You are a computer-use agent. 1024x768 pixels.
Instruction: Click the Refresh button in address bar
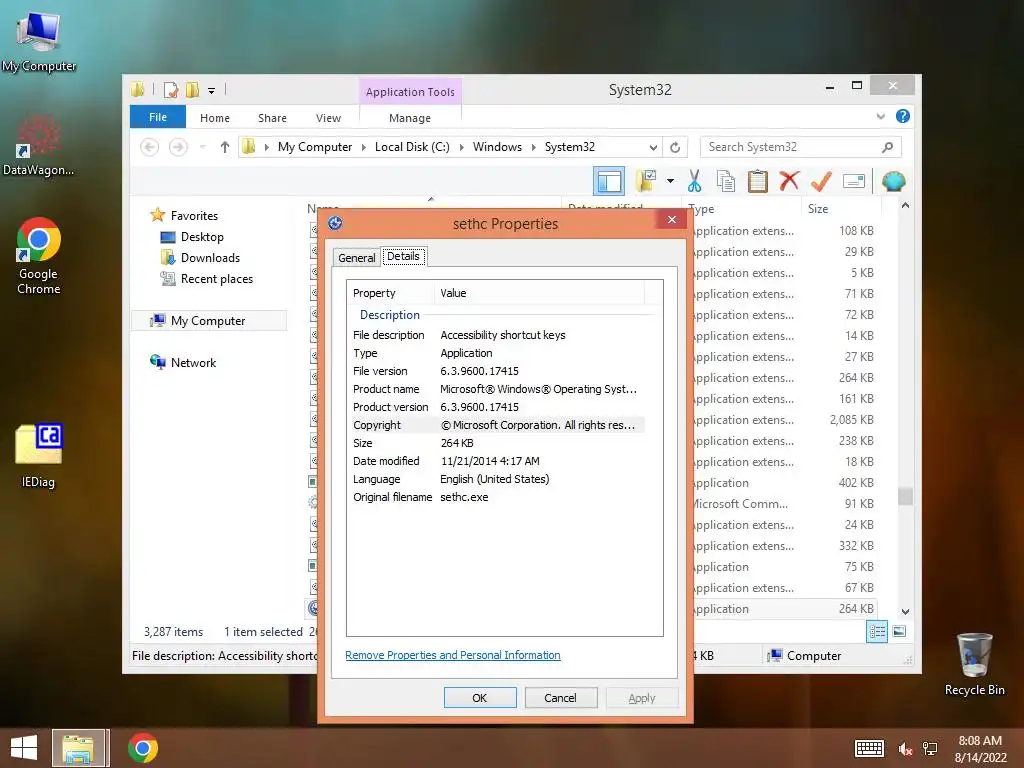pyautogui.click(x=675, y=147)
